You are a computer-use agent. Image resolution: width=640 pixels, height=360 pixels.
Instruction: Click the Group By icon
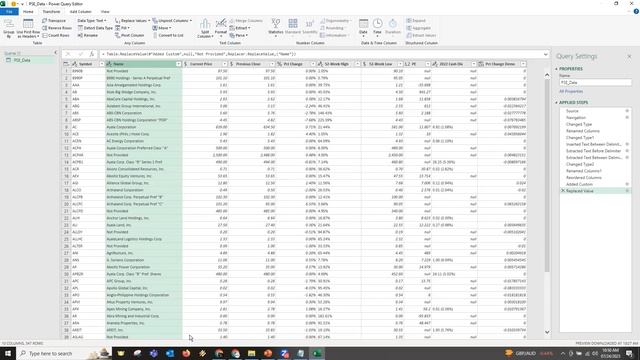pos(9,28)
